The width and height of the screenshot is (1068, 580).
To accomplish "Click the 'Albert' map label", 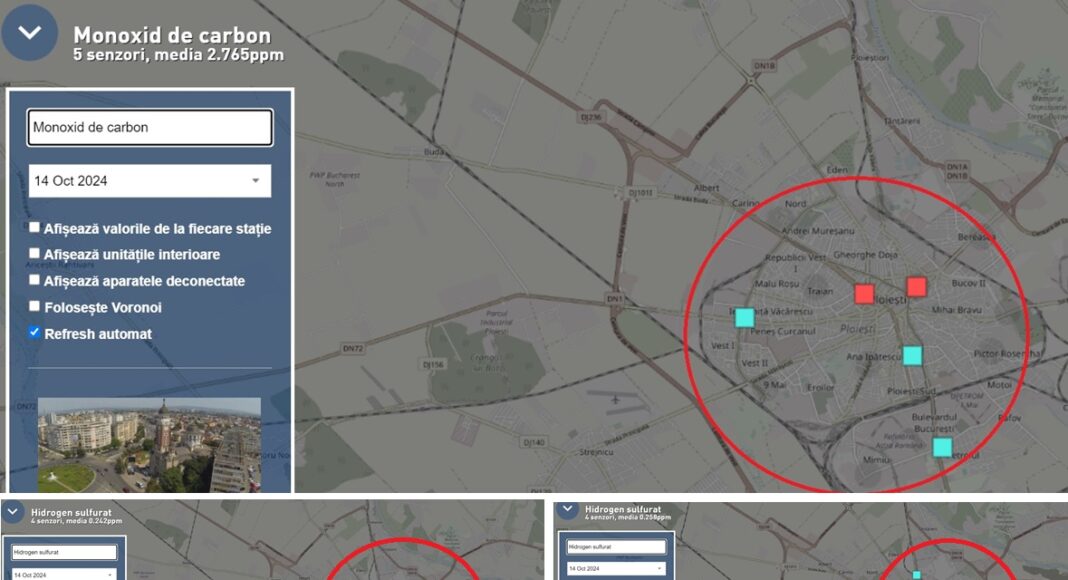I will 706,188.
